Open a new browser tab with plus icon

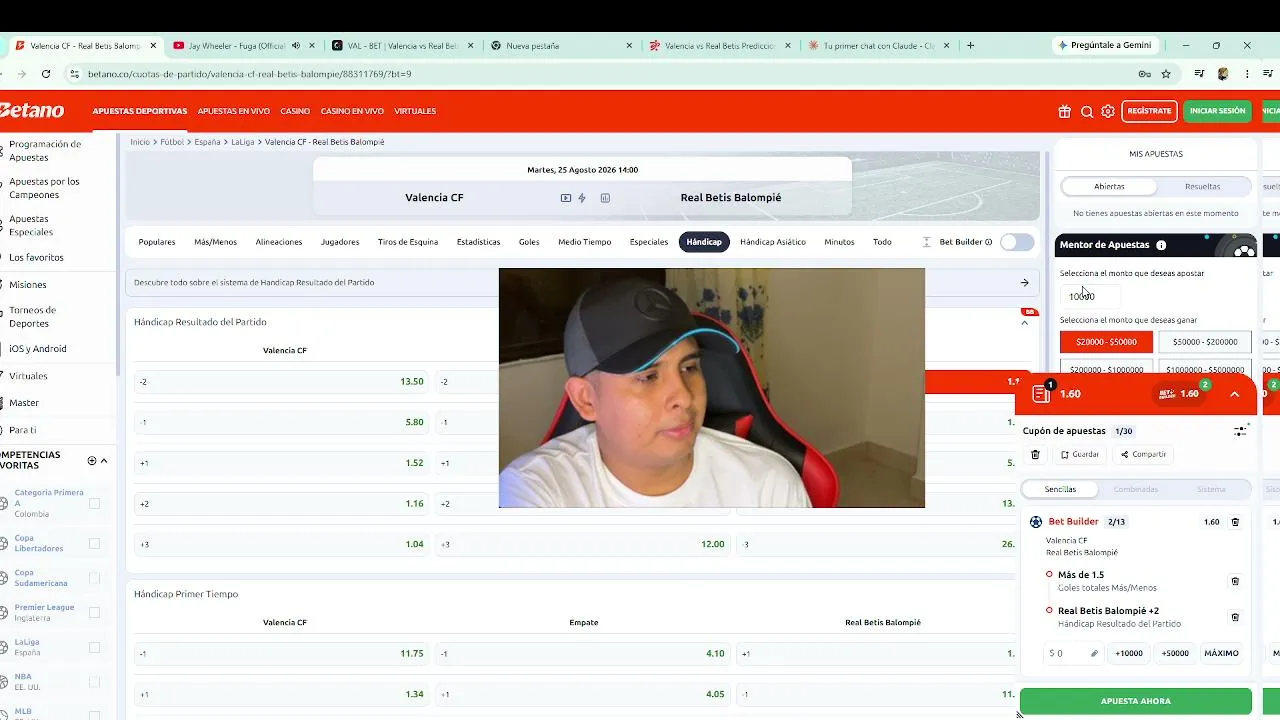pyautogui.click(x=970, y=45)
